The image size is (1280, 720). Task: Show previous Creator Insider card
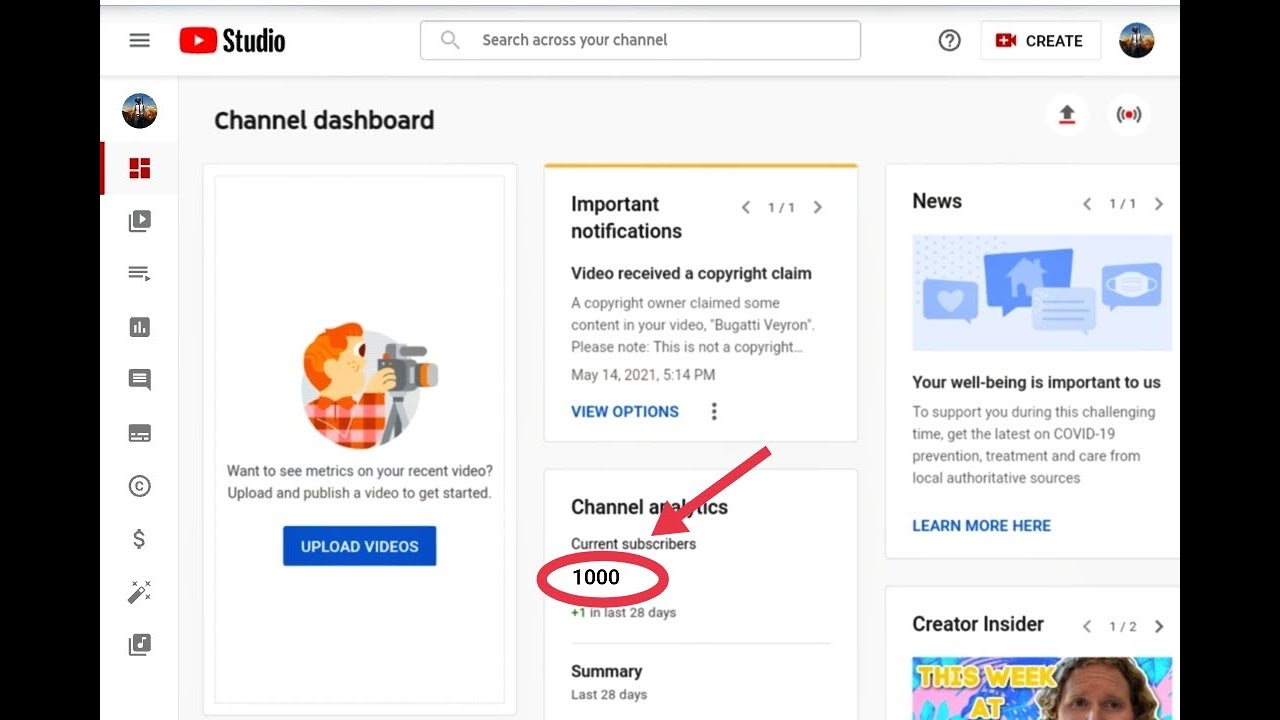(x=1087, y=626)
